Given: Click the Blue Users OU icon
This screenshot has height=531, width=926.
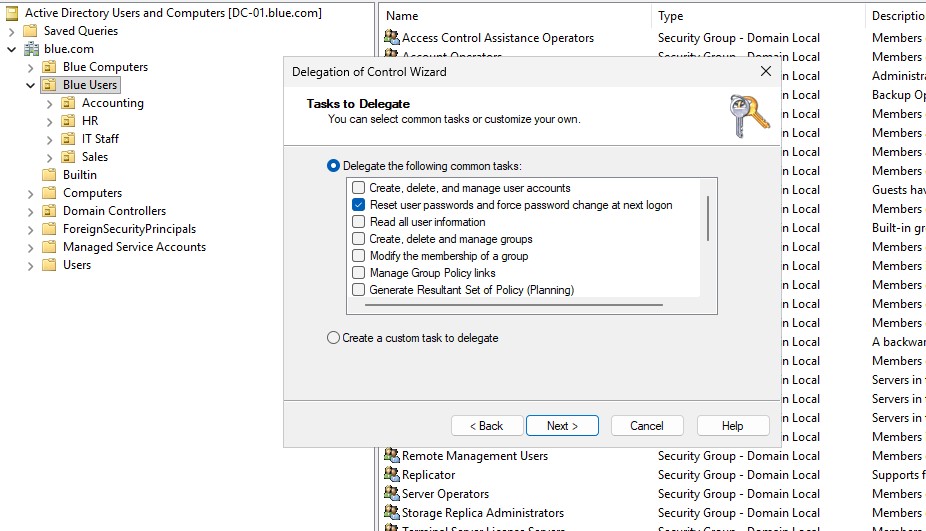Looking at the screenshot, I should (50, 85).
